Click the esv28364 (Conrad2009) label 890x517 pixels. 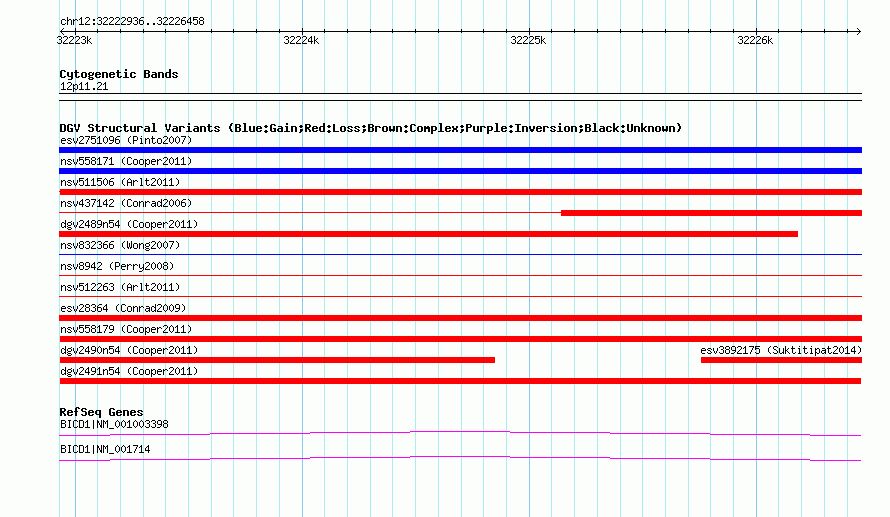tap(123, 308)
